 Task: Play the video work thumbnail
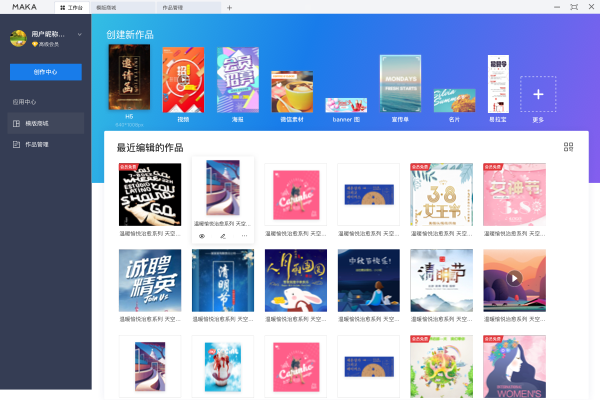514,279
